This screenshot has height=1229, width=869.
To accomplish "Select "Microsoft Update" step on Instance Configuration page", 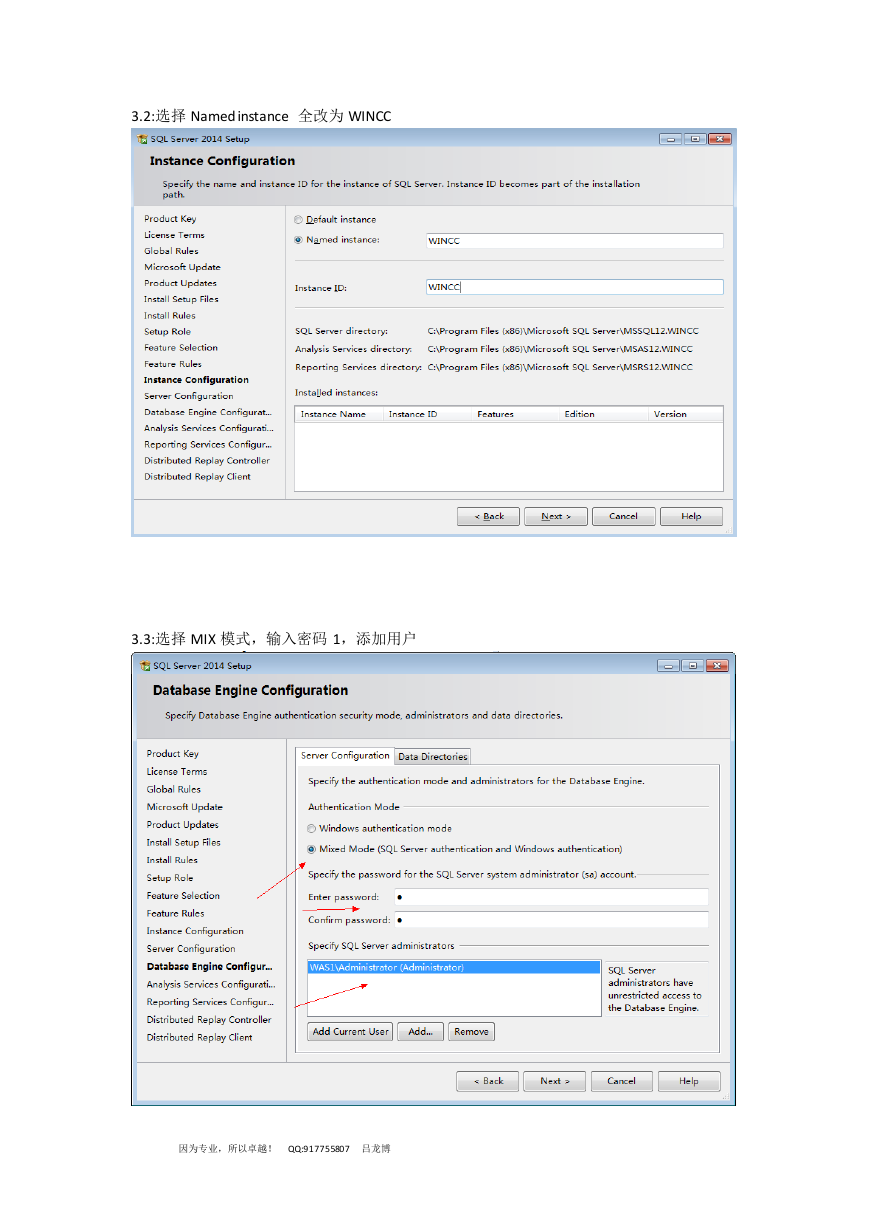I will click(182, 267).
